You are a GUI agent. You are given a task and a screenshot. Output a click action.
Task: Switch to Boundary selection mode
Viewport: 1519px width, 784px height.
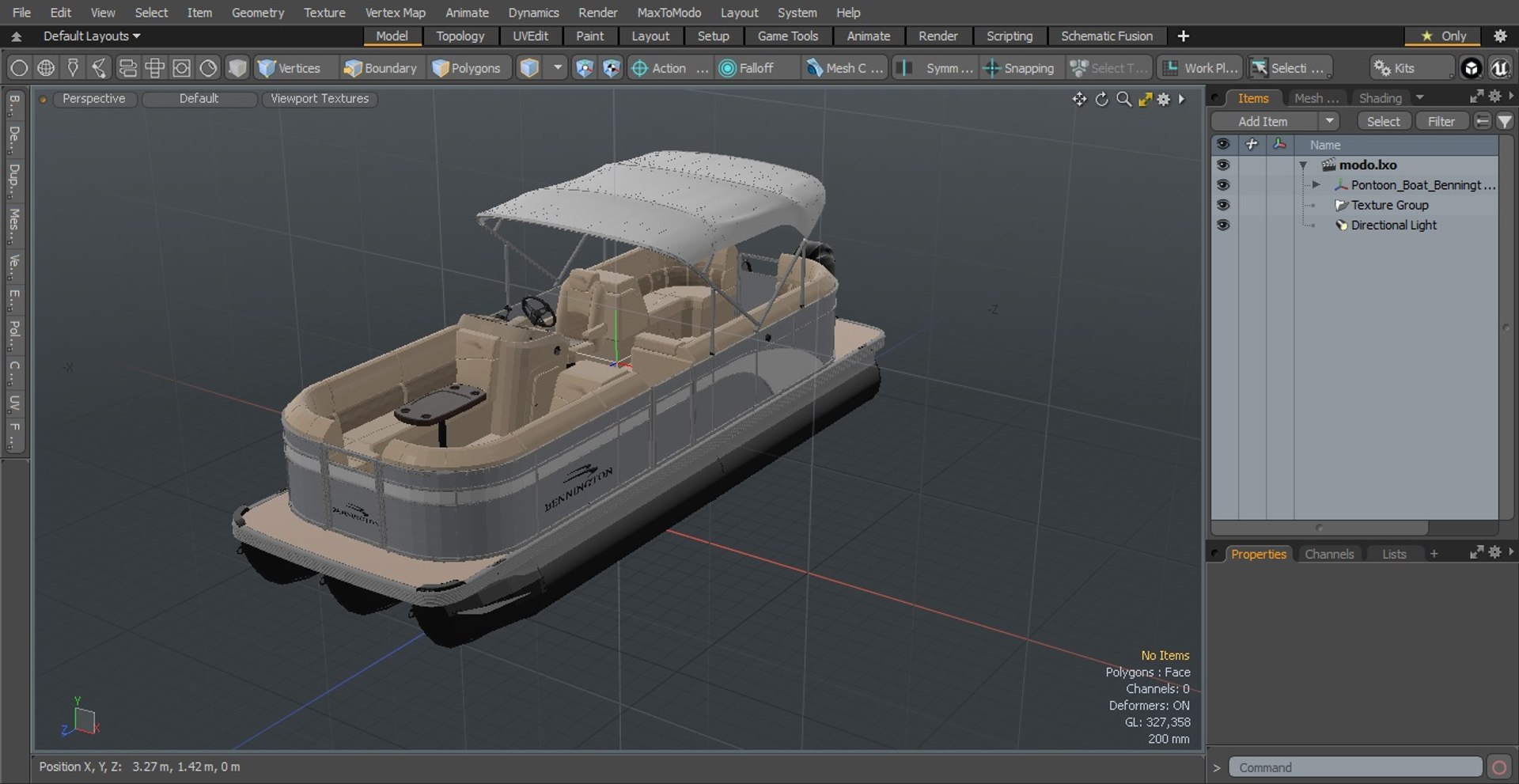coord(380,68)
